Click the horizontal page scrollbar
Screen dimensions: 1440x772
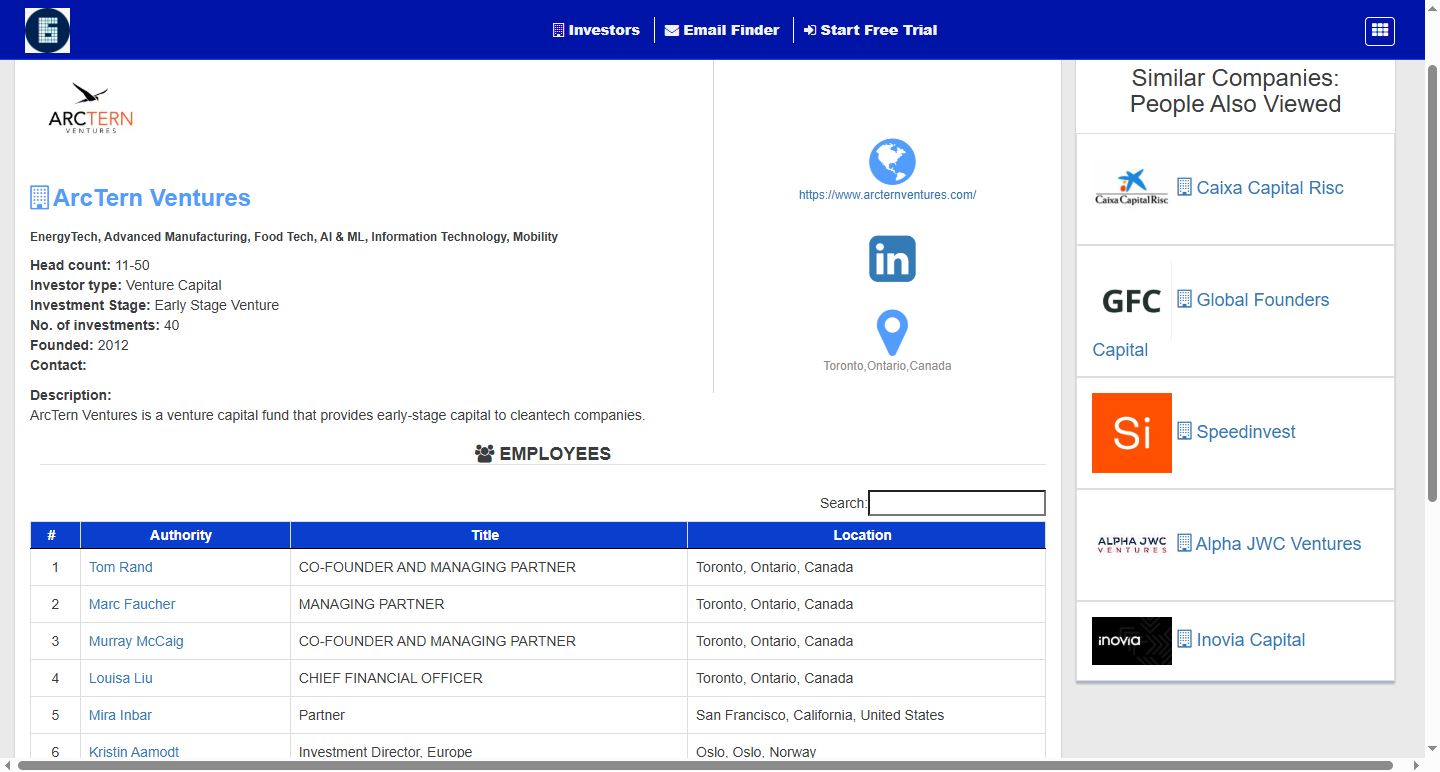click(x=705, y=765)
